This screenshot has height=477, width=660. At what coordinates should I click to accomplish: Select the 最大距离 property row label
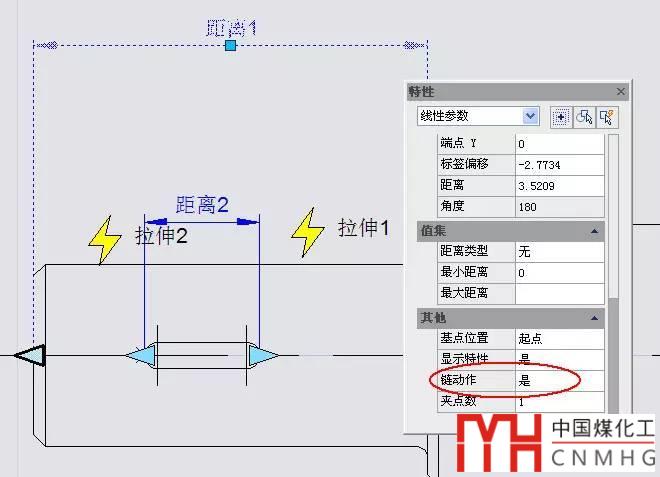476,293
